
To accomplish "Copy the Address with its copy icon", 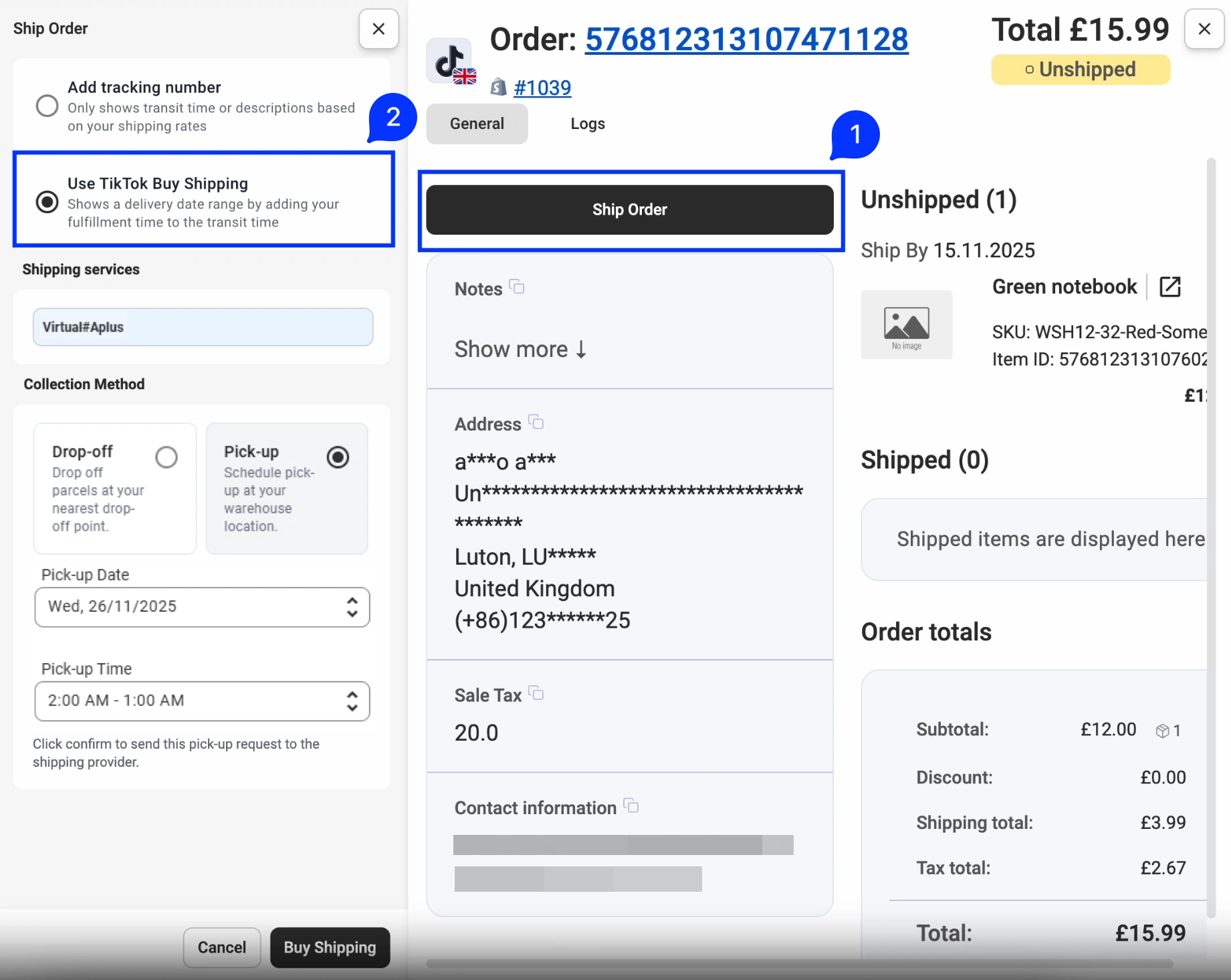I will tap(536, 422).
